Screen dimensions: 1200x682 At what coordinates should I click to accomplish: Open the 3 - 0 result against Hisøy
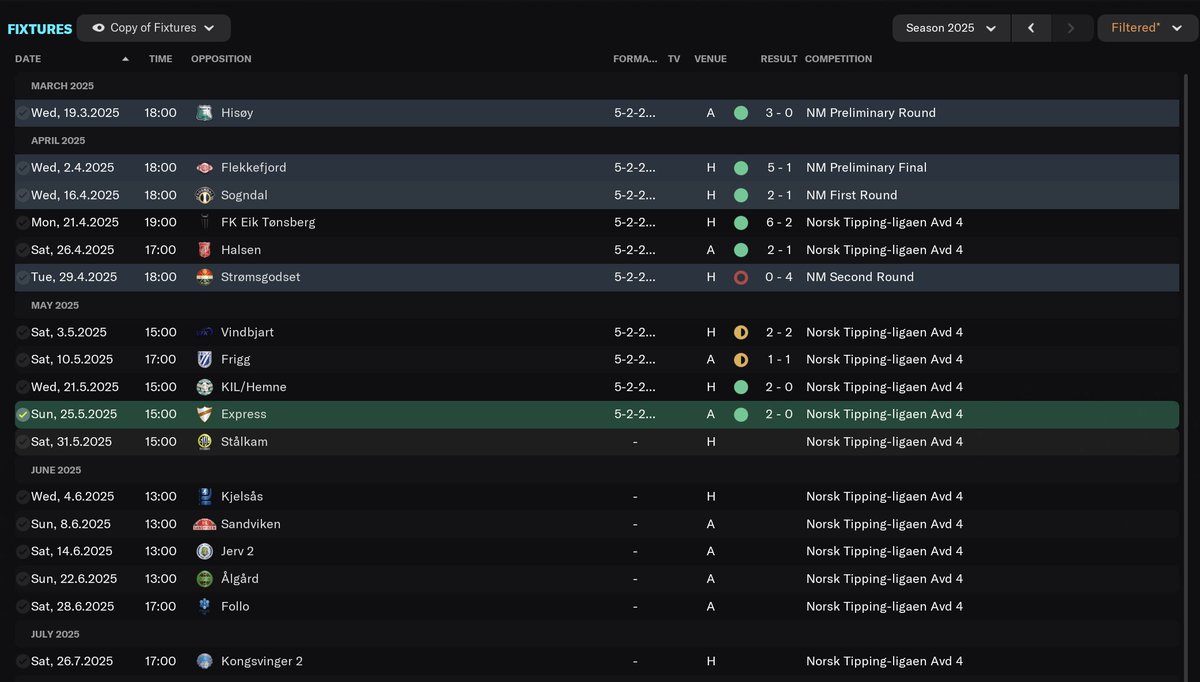point(779,113)
